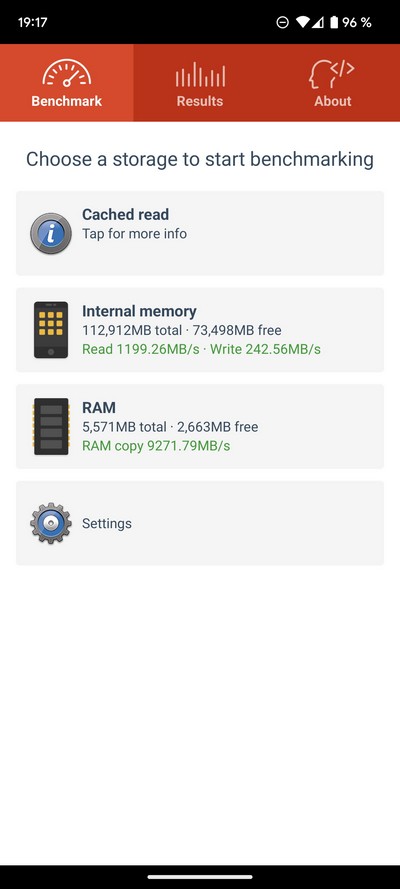
Task: Tap the RAM chip icon
Action: pyautogui.click(x=51, y=426)
